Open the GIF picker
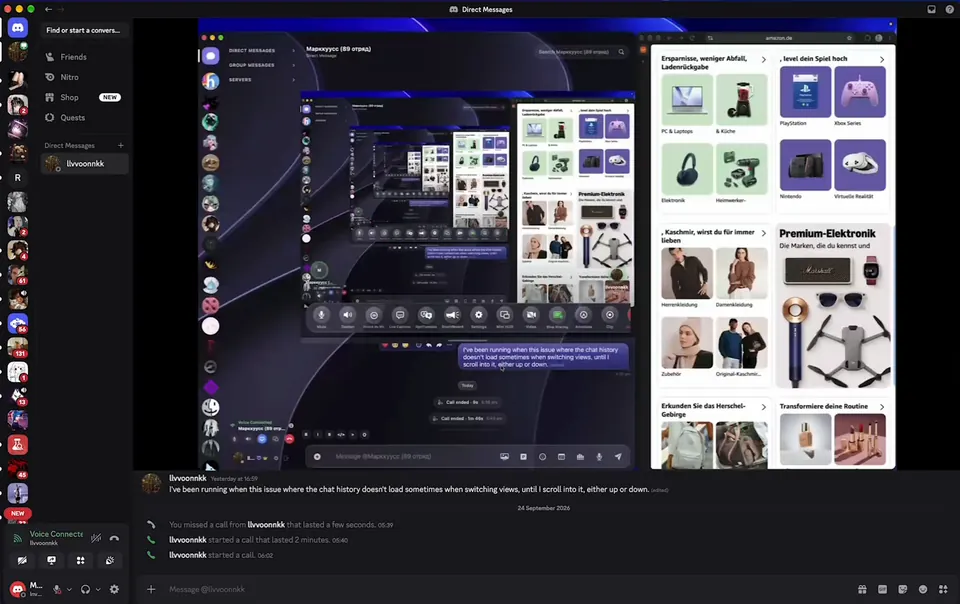This screenshot has height=604, width=960. (x=882, y=589)
